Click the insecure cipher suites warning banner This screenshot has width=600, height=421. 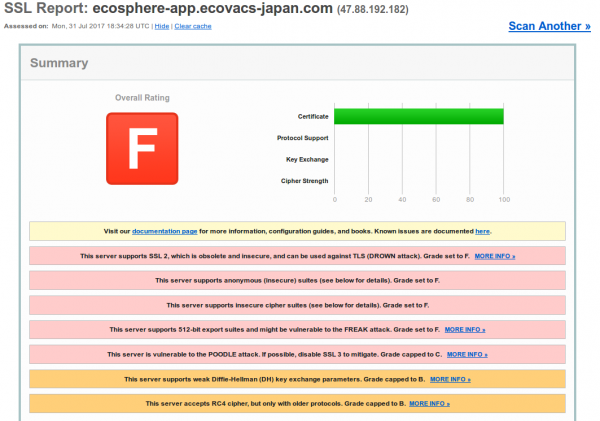coord(297,305)
